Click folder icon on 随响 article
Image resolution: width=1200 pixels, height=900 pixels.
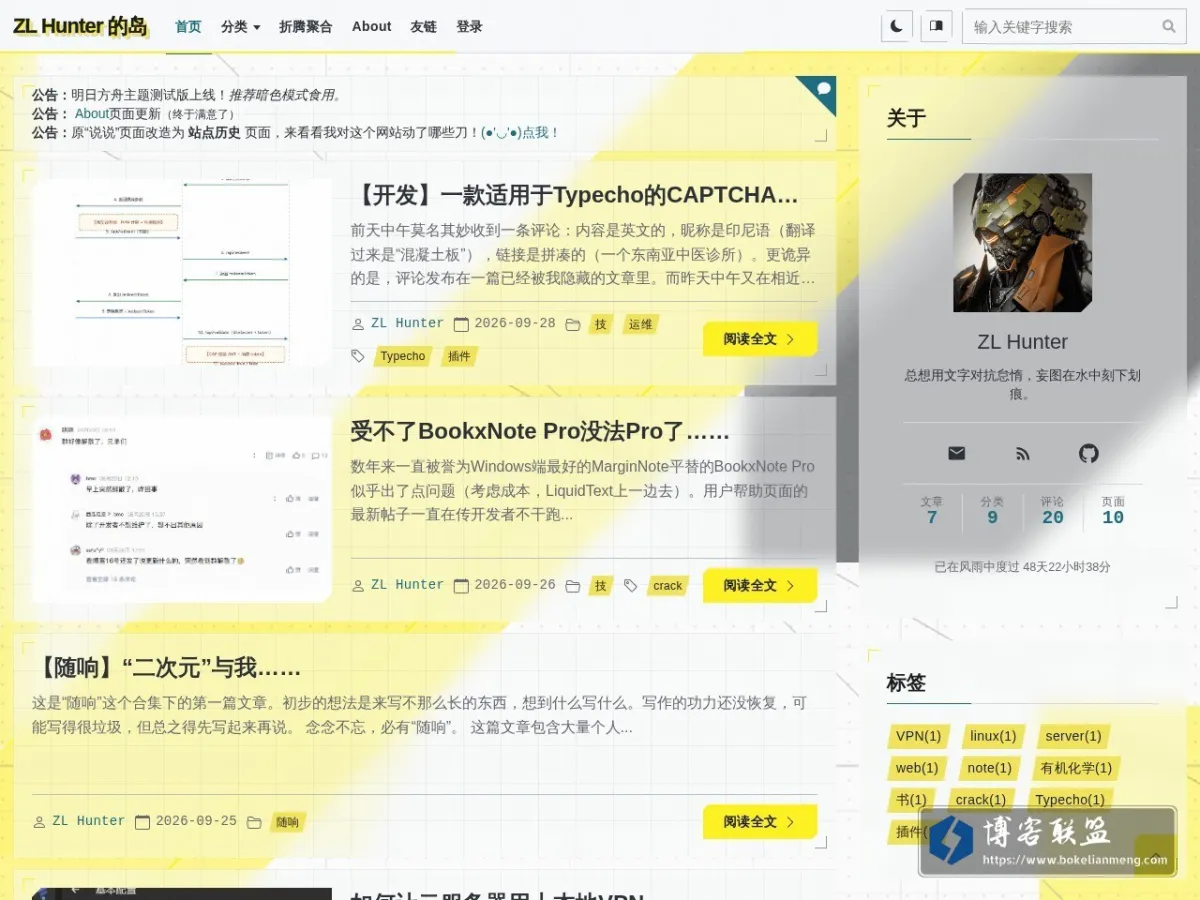pyautogui.click(x=254, y=822)
